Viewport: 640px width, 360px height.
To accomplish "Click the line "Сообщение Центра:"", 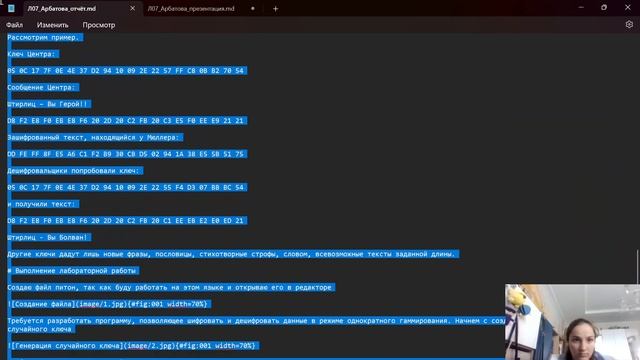I will [x=41, y=88].
